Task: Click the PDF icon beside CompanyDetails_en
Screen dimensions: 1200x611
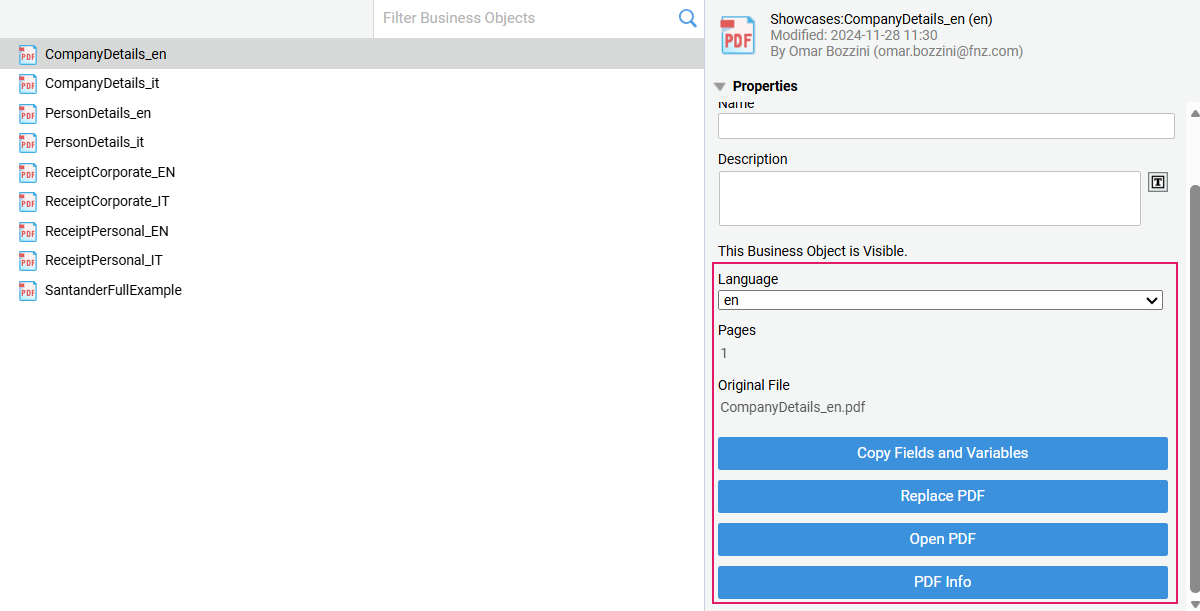Action: point(28,55)
